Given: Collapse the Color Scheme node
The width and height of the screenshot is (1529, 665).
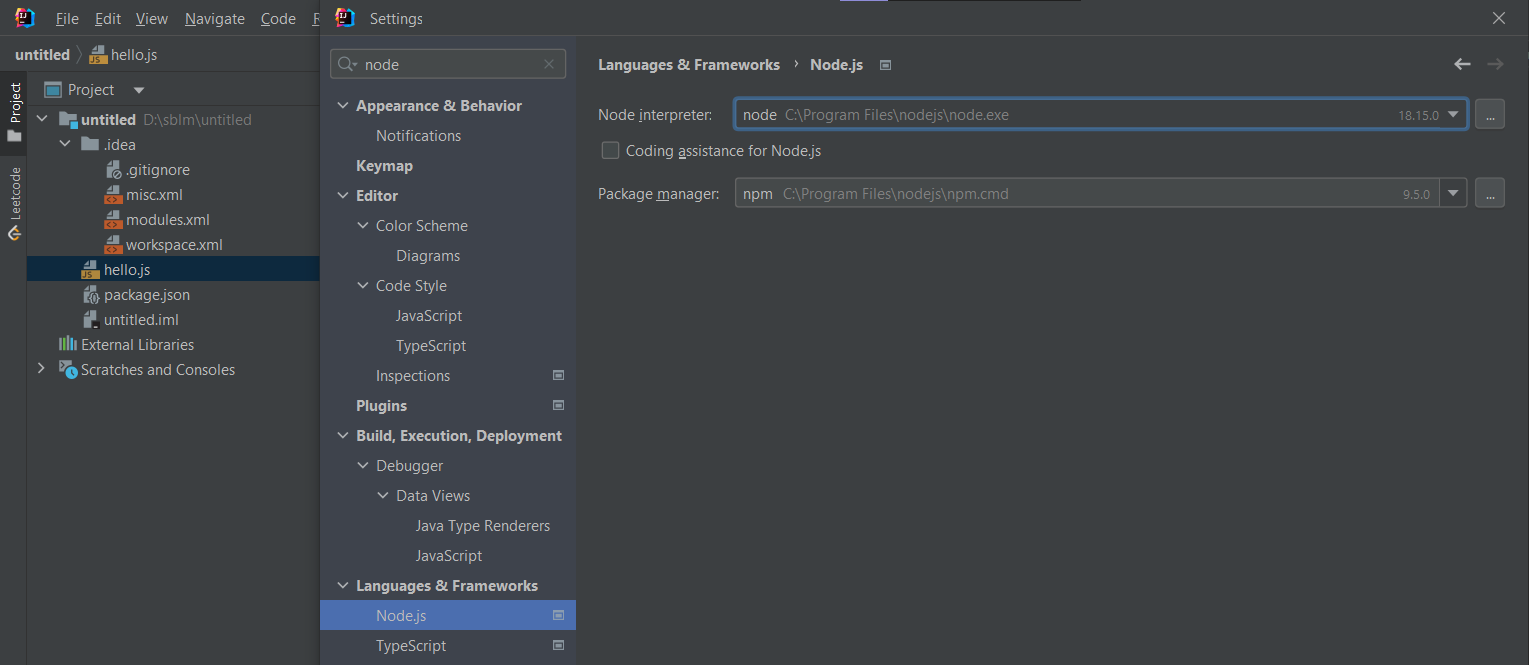Looking at the screenshot, I should pos(363,226).
